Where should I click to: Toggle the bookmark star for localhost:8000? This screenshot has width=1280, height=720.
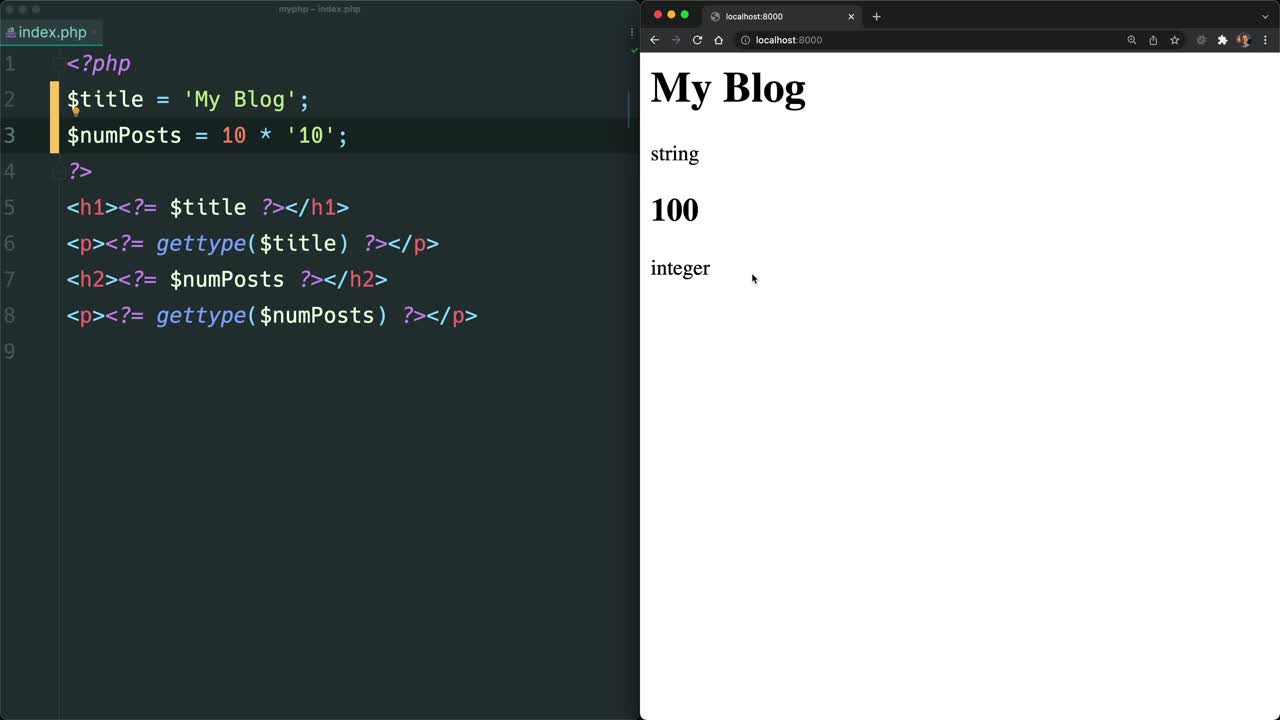tap(1174, 40)
